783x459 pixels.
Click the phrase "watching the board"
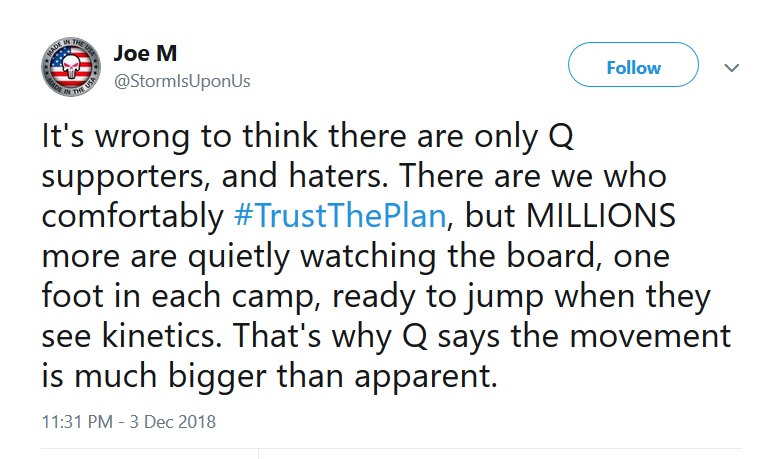[448, 256]
